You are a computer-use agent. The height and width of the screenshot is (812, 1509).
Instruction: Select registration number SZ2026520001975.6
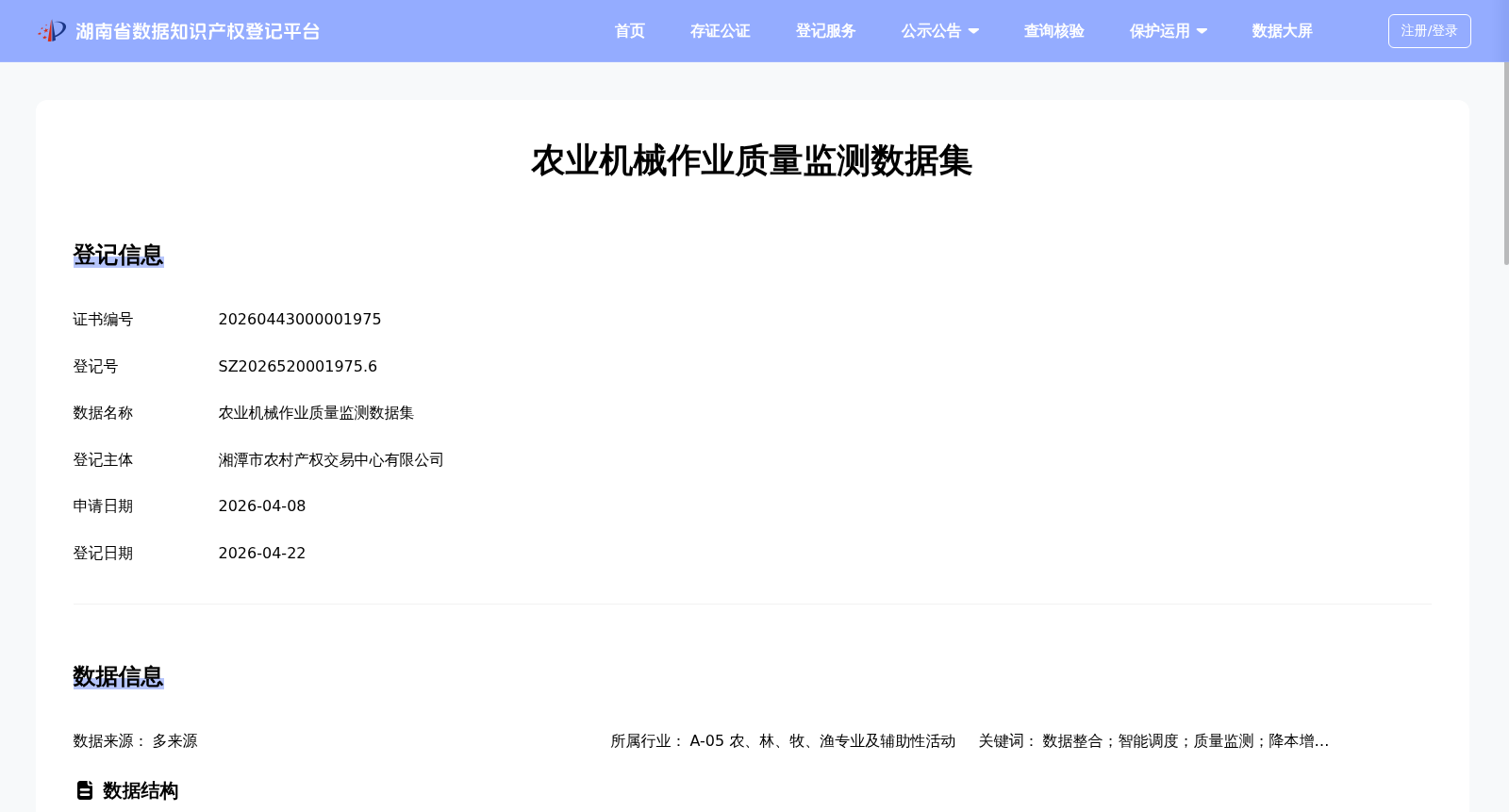(298, 366)
